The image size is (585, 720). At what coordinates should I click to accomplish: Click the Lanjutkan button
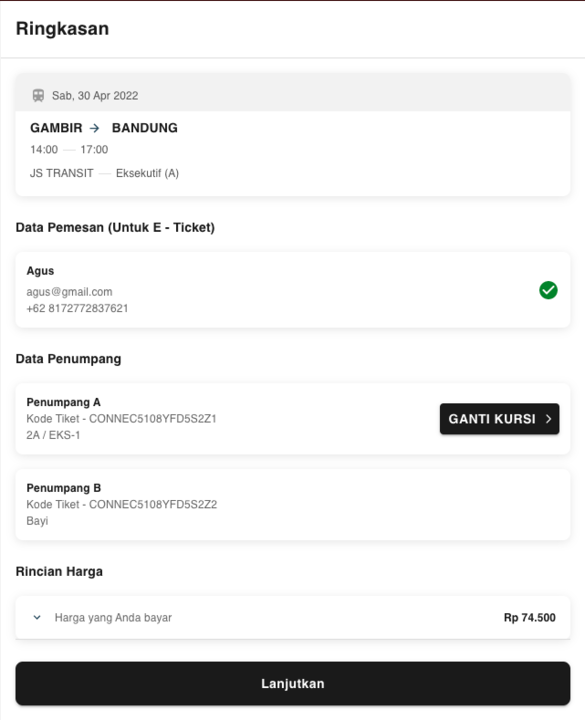click(x=293, y=683)
